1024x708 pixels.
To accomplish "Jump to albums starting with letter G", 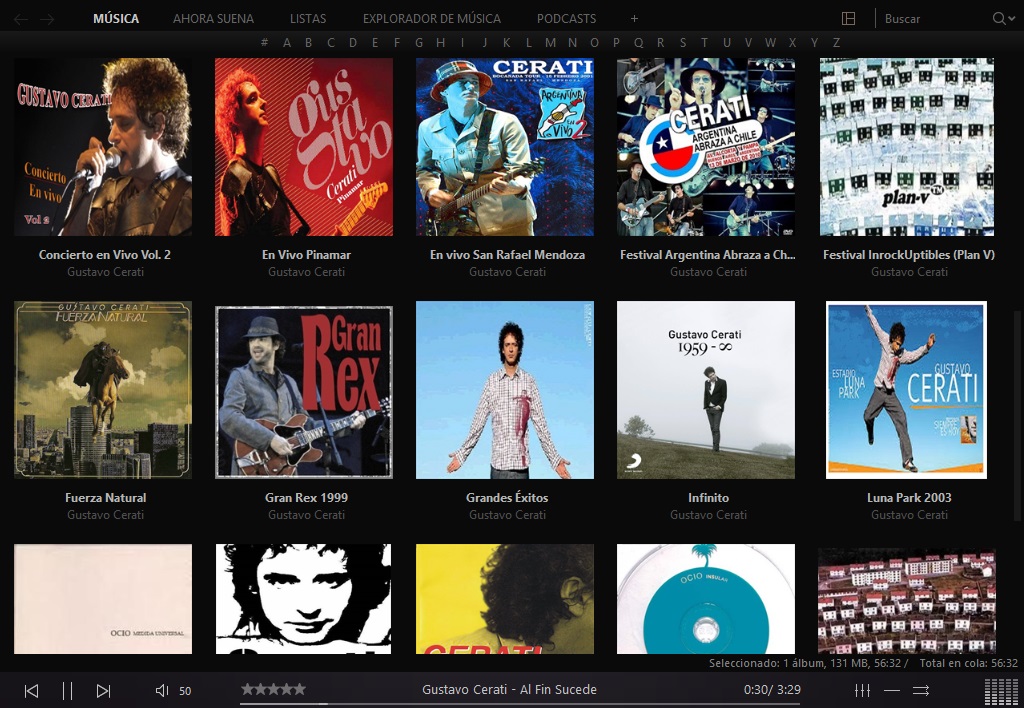I will [x=419, y=43].
